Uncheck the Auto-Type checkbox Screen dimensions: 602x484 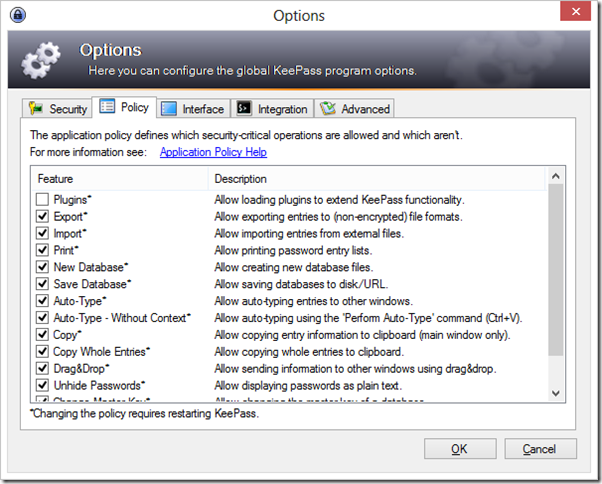[x=42, y=301]
